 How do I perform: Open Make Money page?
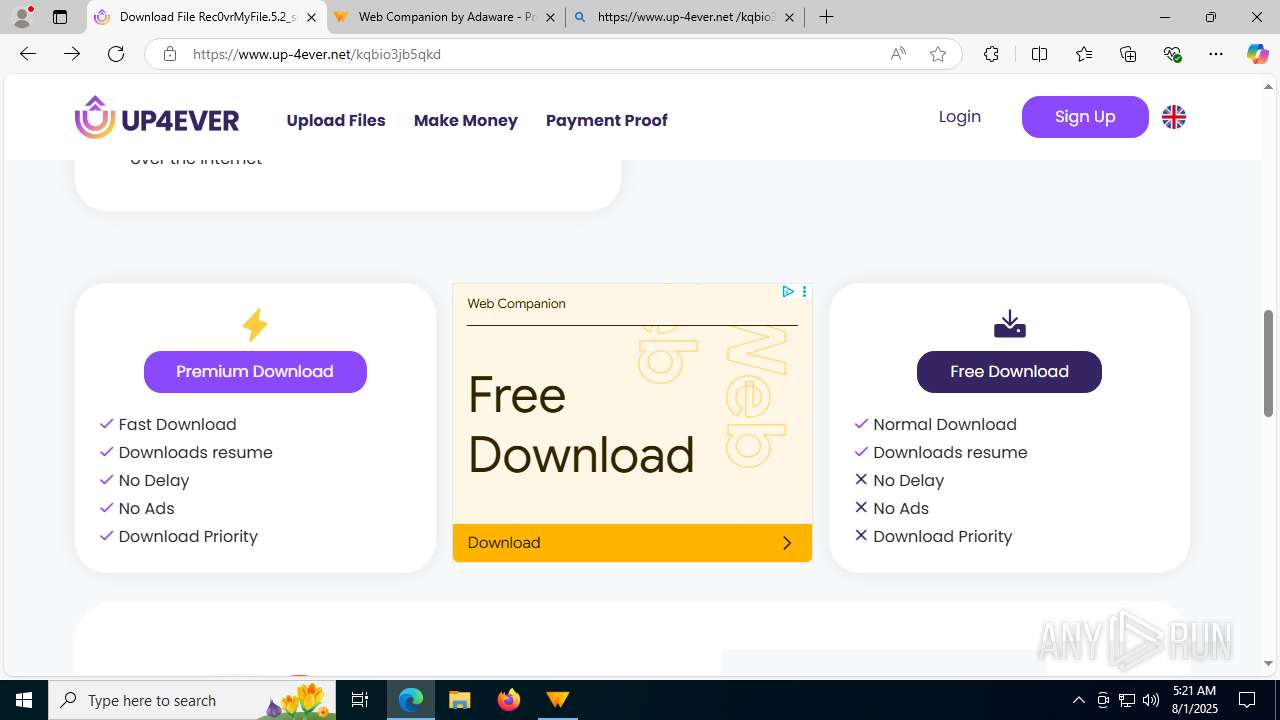click(x=466, y=120)
